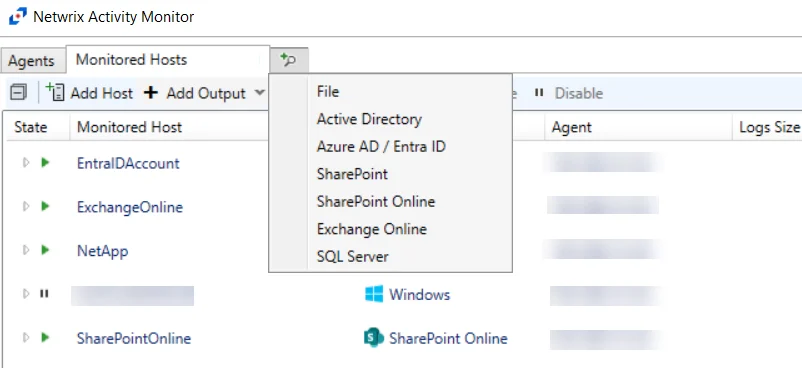Expand the ExchangeOnline host row
802x368 pixels.
(x=26, y=207)
